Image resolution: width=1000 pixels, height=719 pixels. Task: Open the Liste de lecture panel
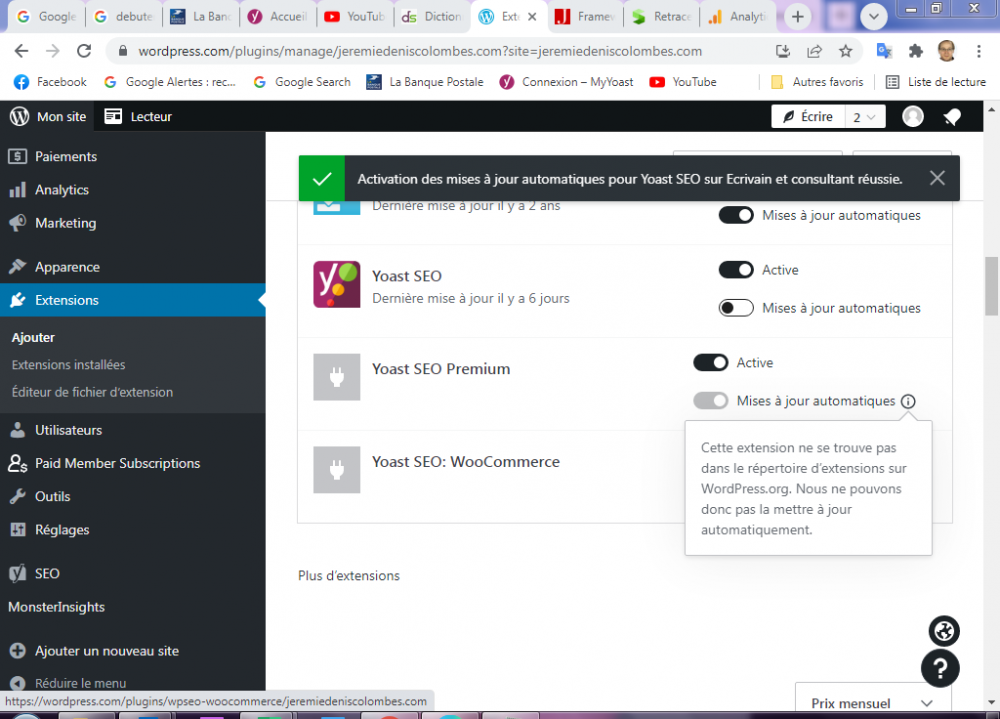(x=936, y=82)
